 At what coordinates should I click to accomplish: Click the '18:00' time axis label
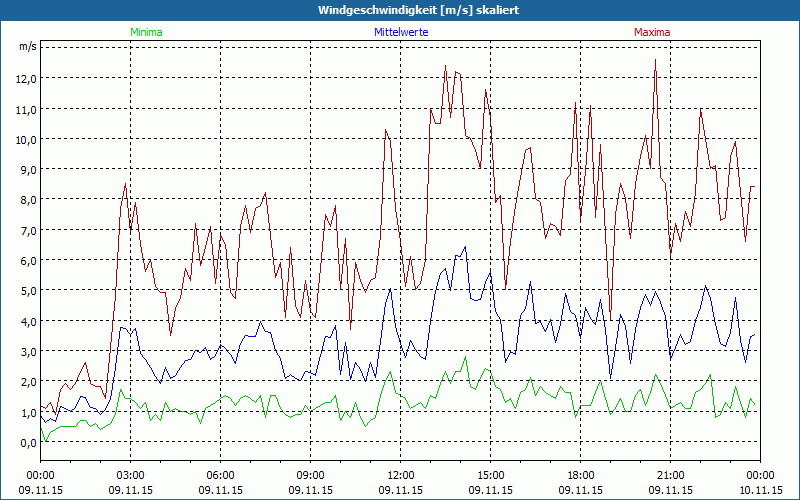581,476
